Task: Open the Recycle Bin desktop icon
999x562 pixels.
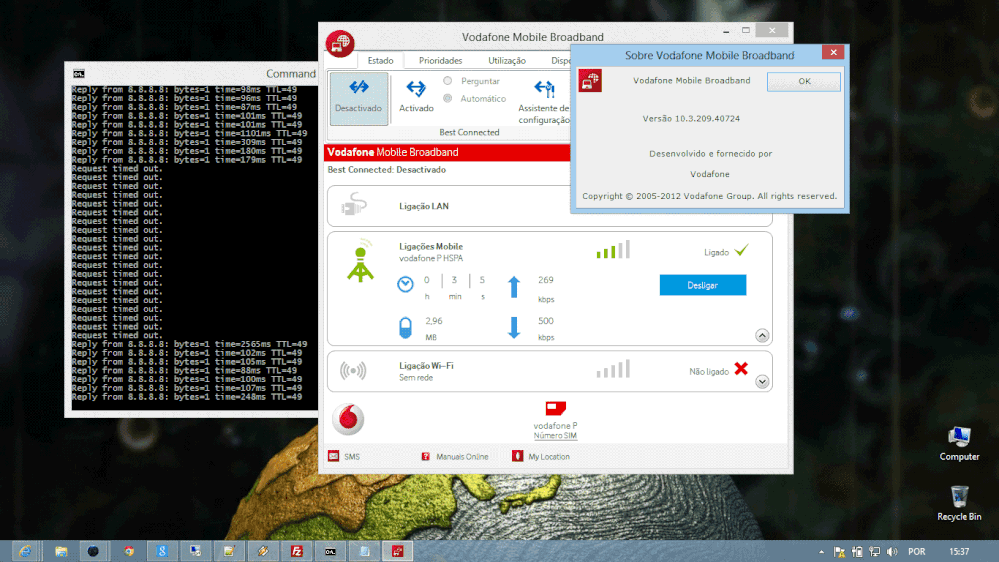Action: [959, 502]
